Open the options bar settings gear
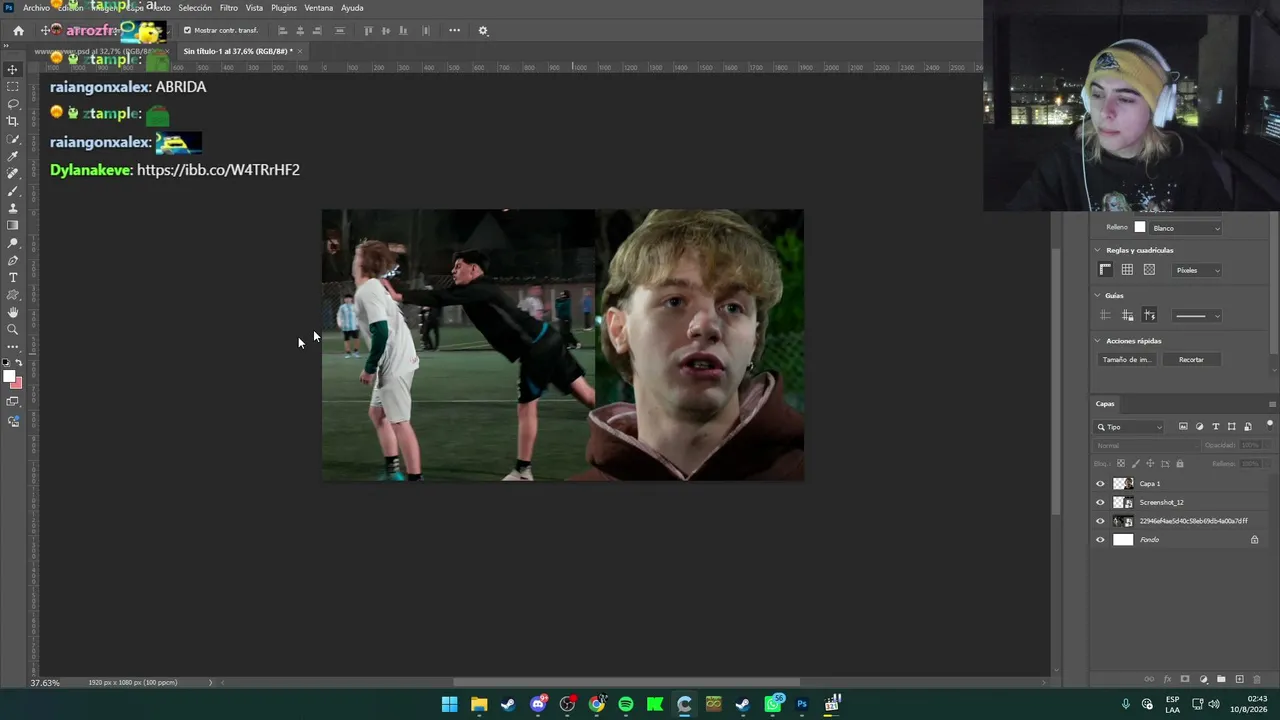This screenshot has width=1280, height=720. [x=483, y=31]
